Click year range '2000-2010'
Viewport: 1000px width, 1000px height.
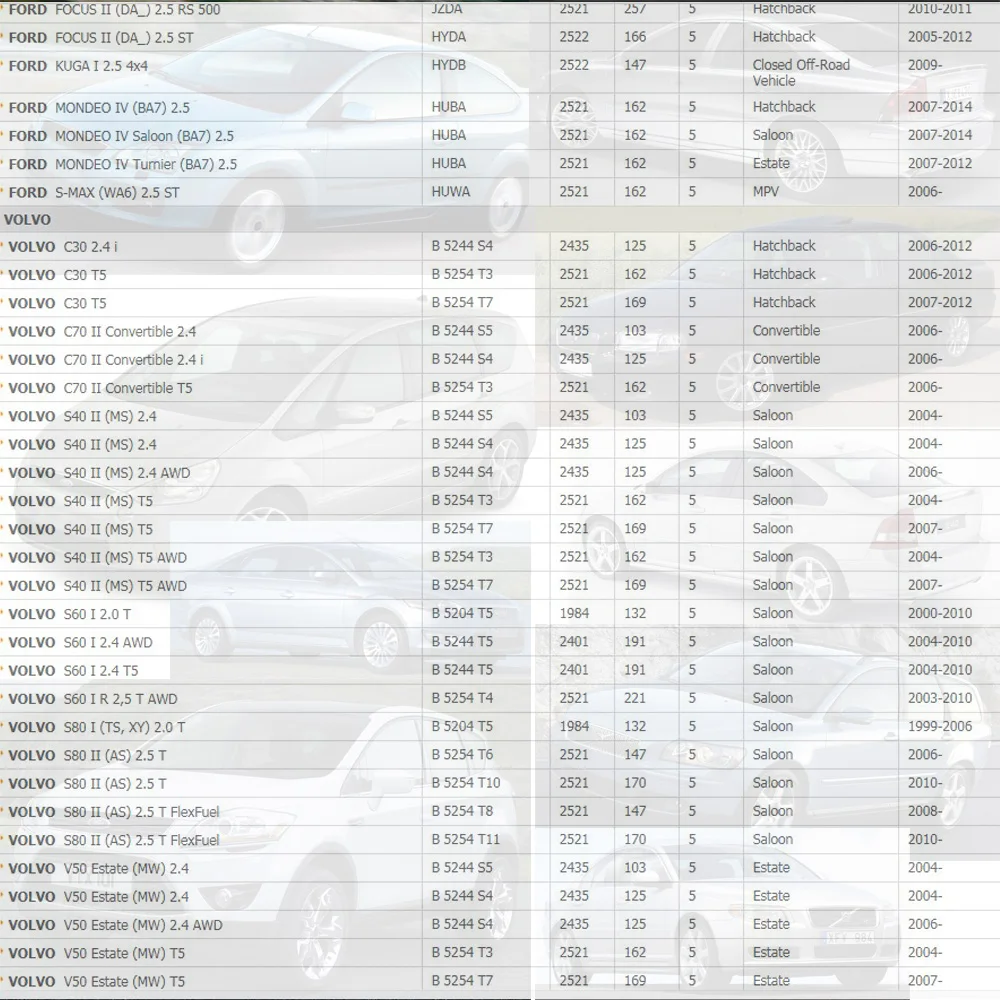point(939,613)
